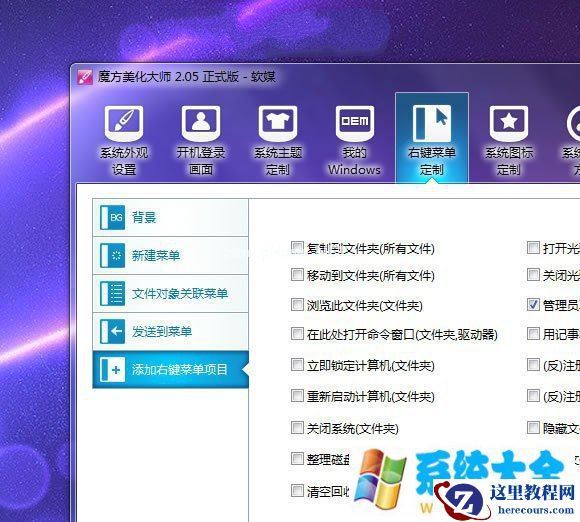Switch to the 文件对象关联菜单 sidebar tab
The width and height of the screenshot is (580, 522).
point(171,294)
